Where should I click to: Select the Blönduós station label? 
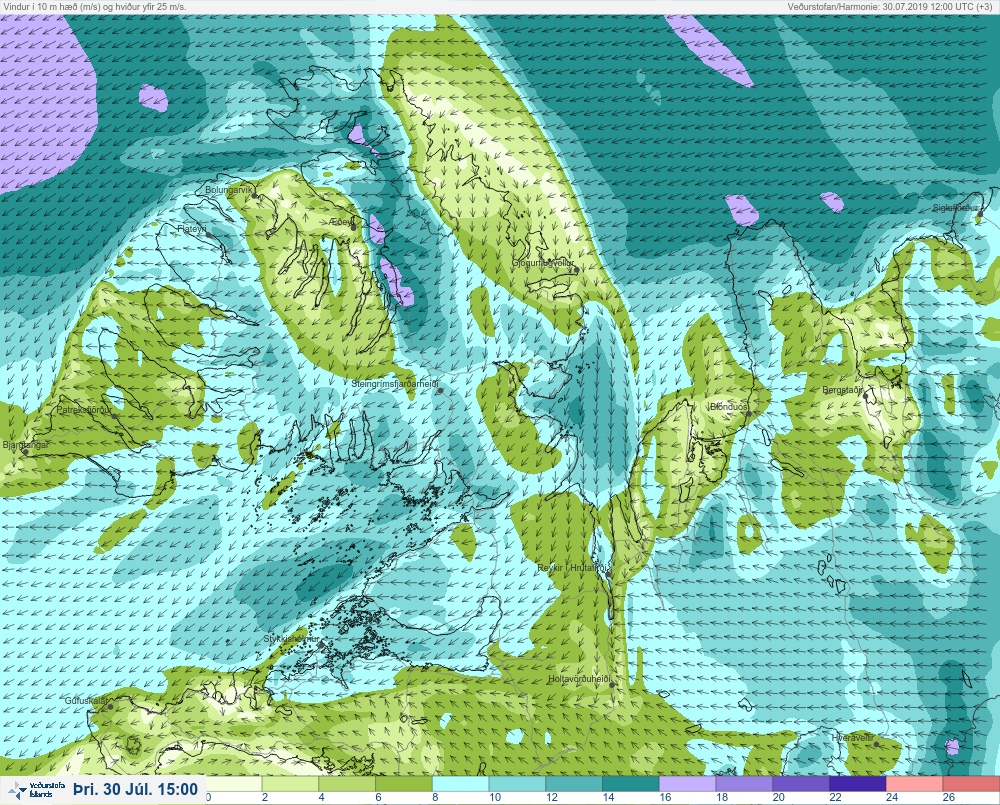pos(730,406)
